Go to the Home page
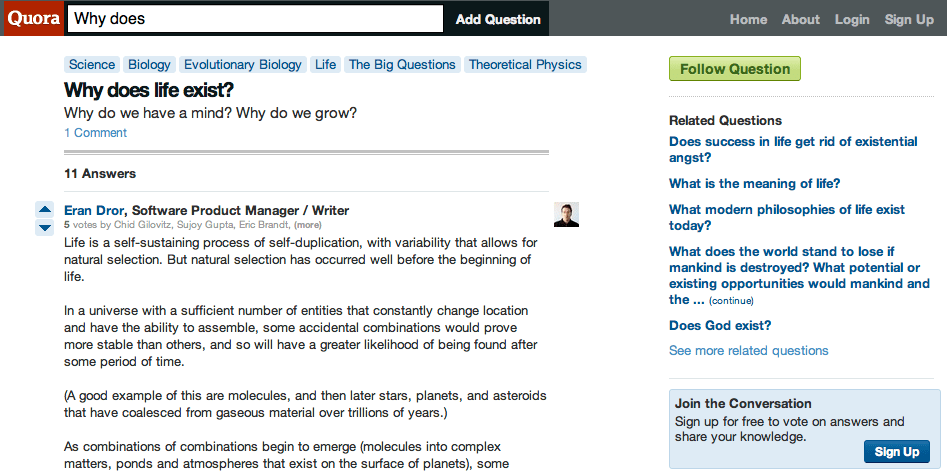The width and height of the screenshot is (947, 472). pos(748,19)
